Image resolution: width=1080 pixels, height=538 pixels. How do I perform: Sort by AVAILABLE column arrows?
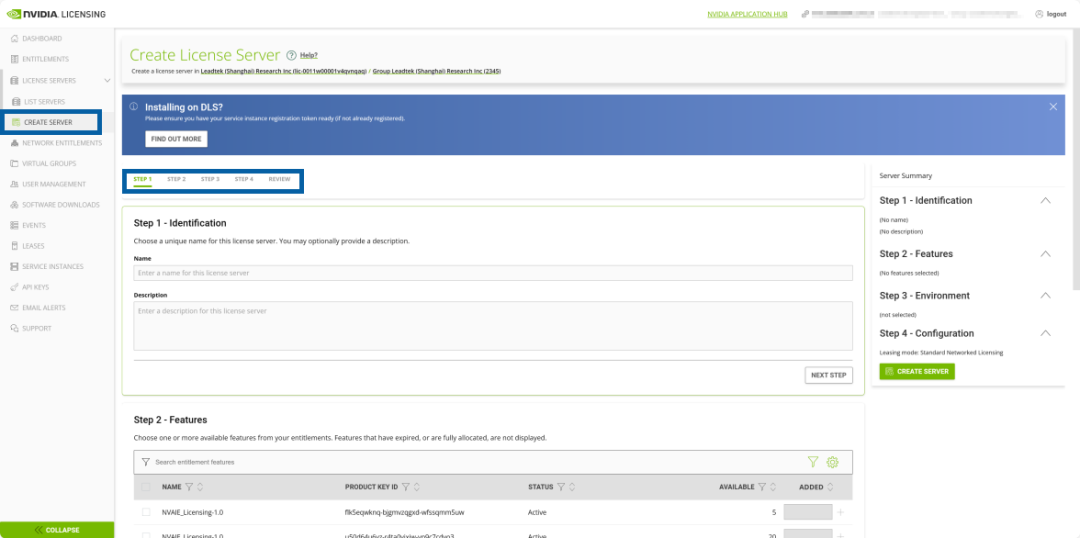772,487
